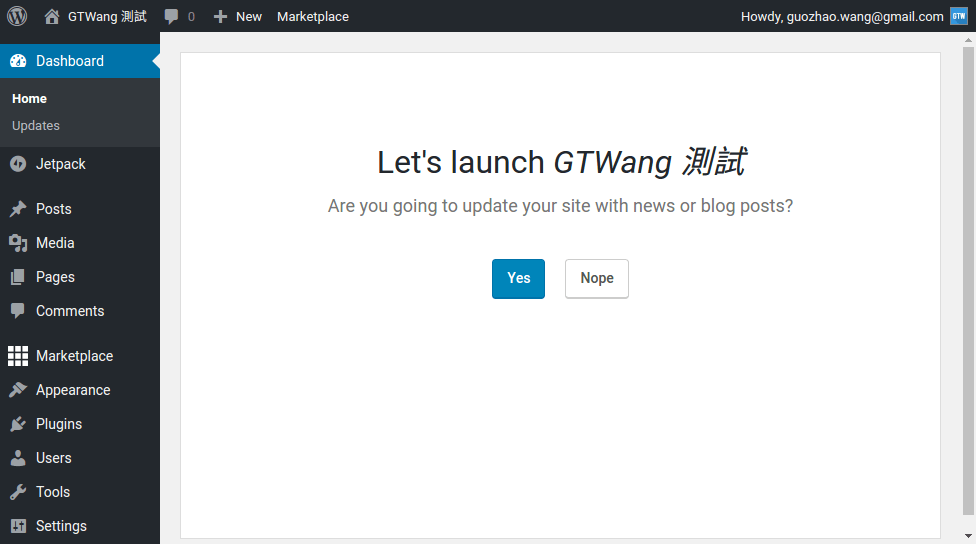Click the Posts pushpin icon
The image size is (976, 544).
[x=18, y=209]
